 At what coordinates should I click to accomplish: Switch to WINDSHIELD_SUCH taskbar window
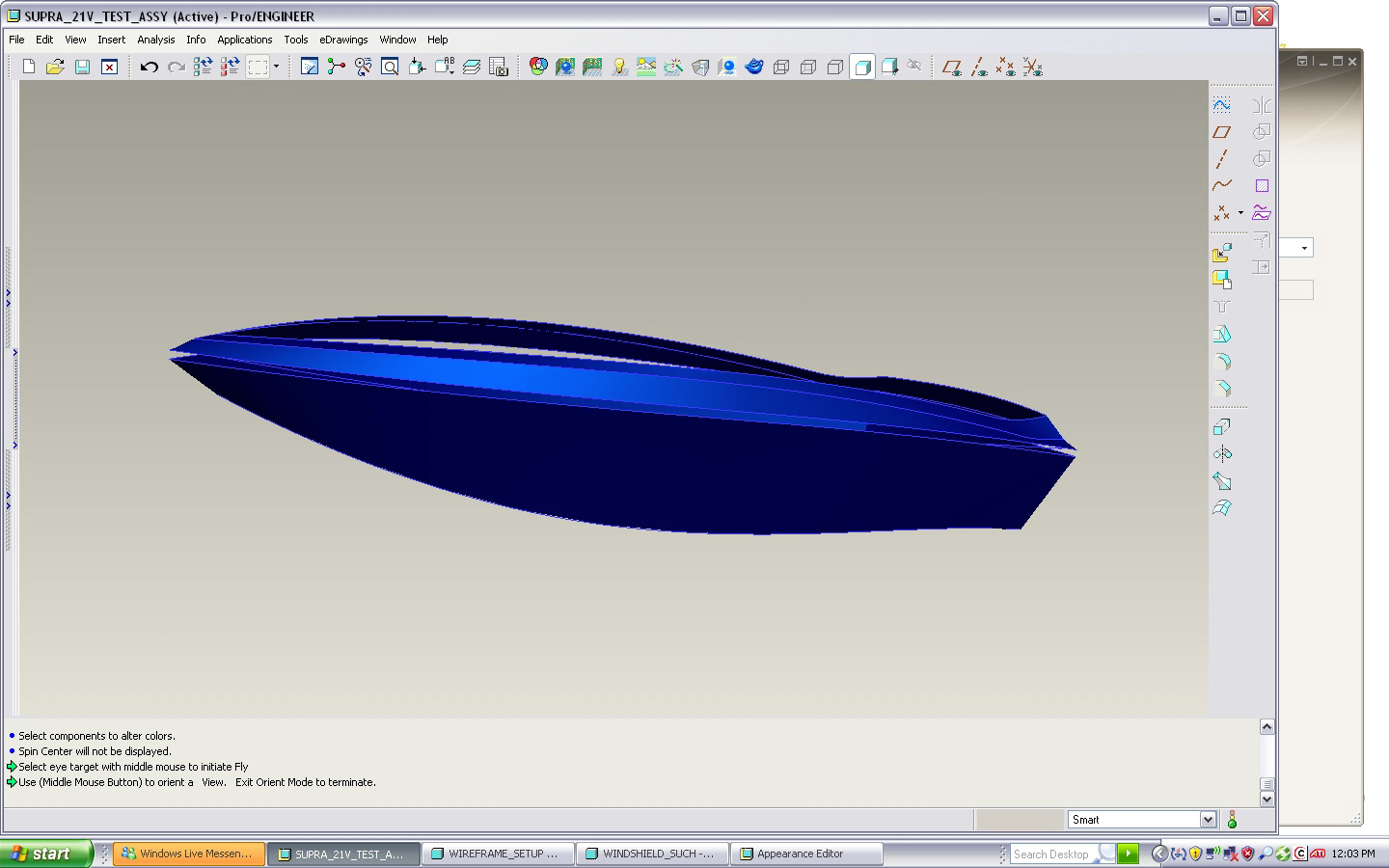coord(652,854)
